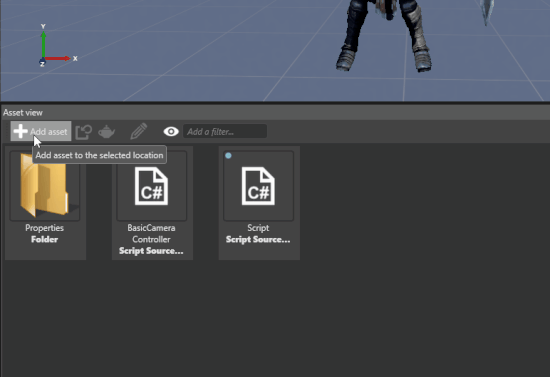Click empty area of asset view
The width and height of the screenshot is (550, 377).
click(386, 298)
